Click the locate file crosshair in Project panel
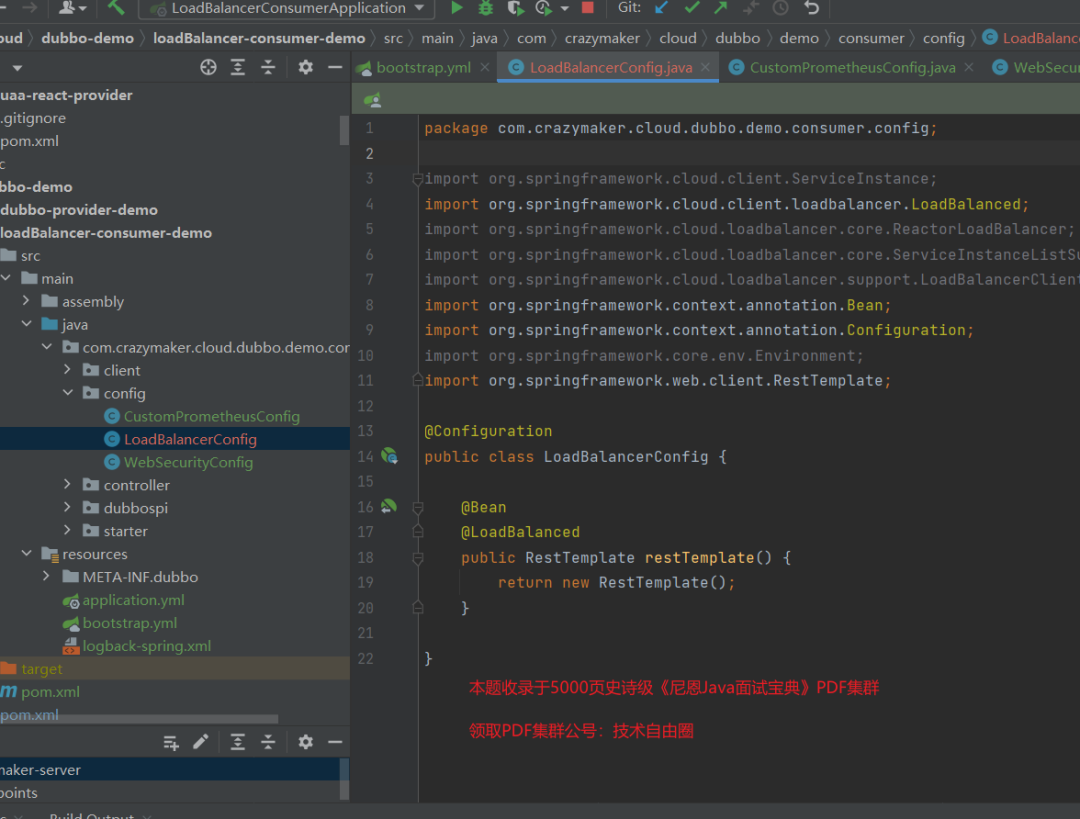1080x819 pixels. 208,67
